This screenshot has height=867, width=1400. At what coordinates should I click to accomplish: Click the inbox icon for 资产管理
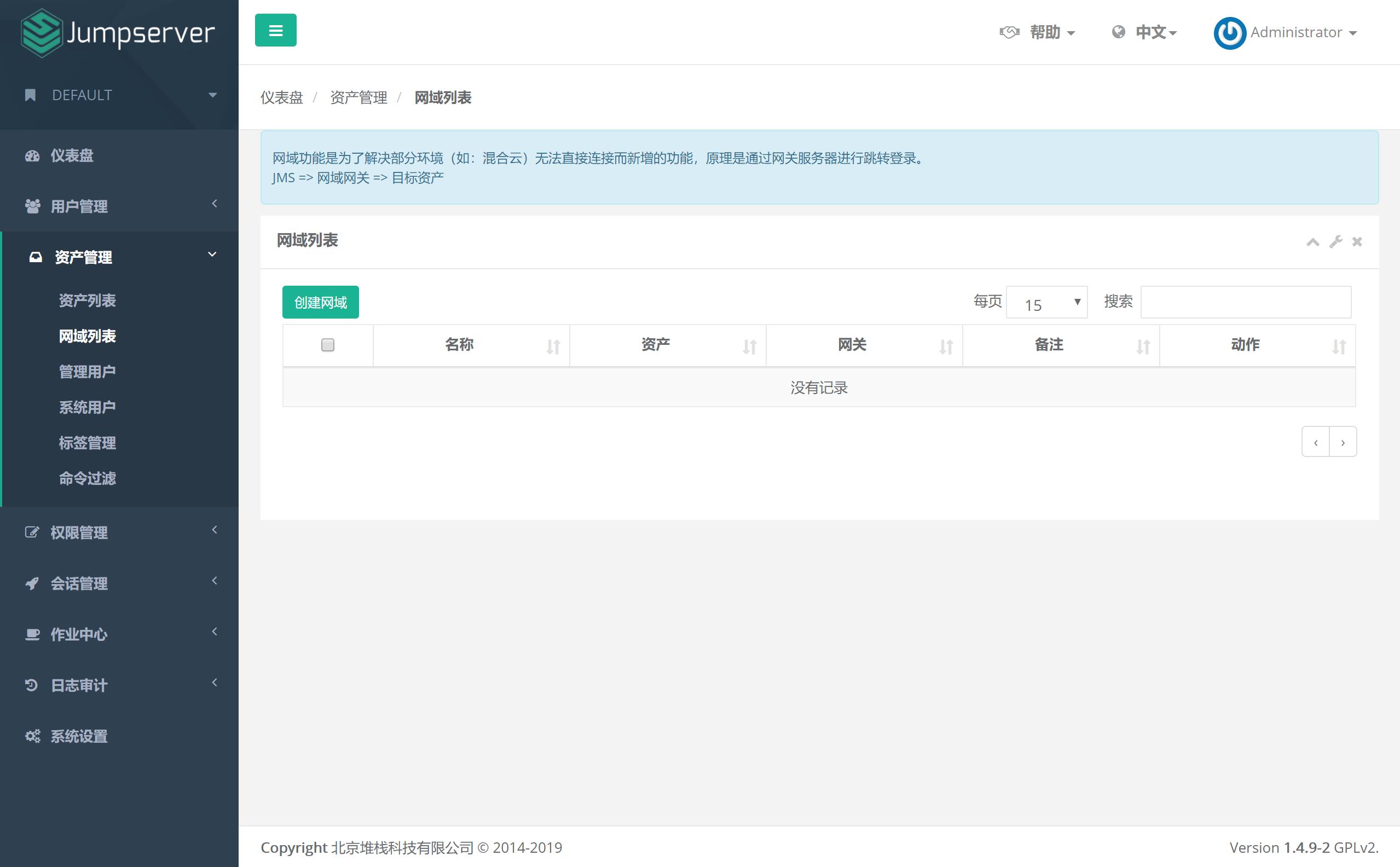[x=36, y=257]
